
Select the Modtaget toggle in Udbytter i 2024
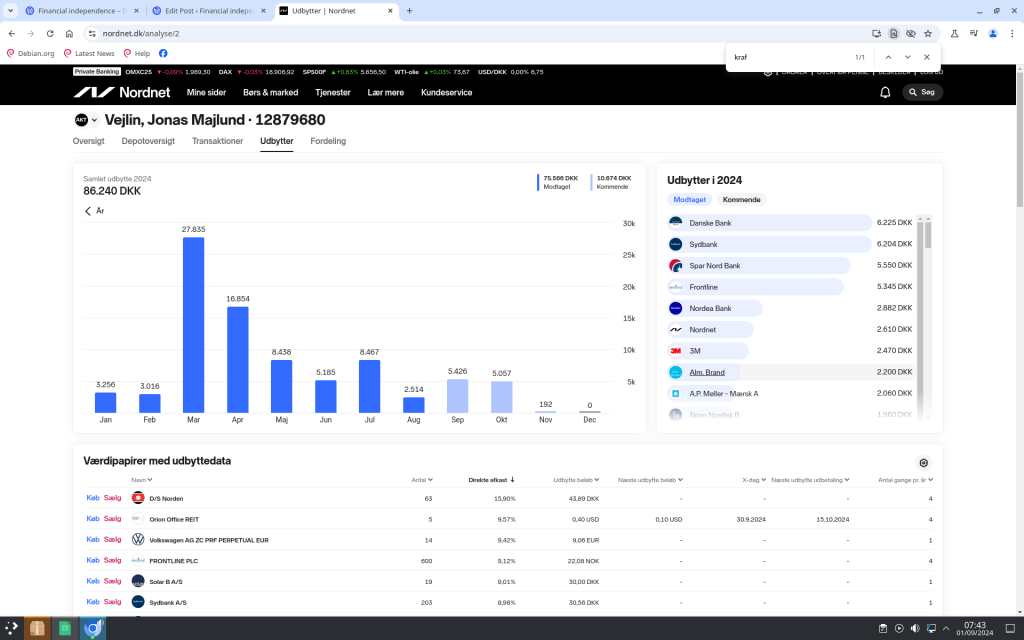coord(689,200)
